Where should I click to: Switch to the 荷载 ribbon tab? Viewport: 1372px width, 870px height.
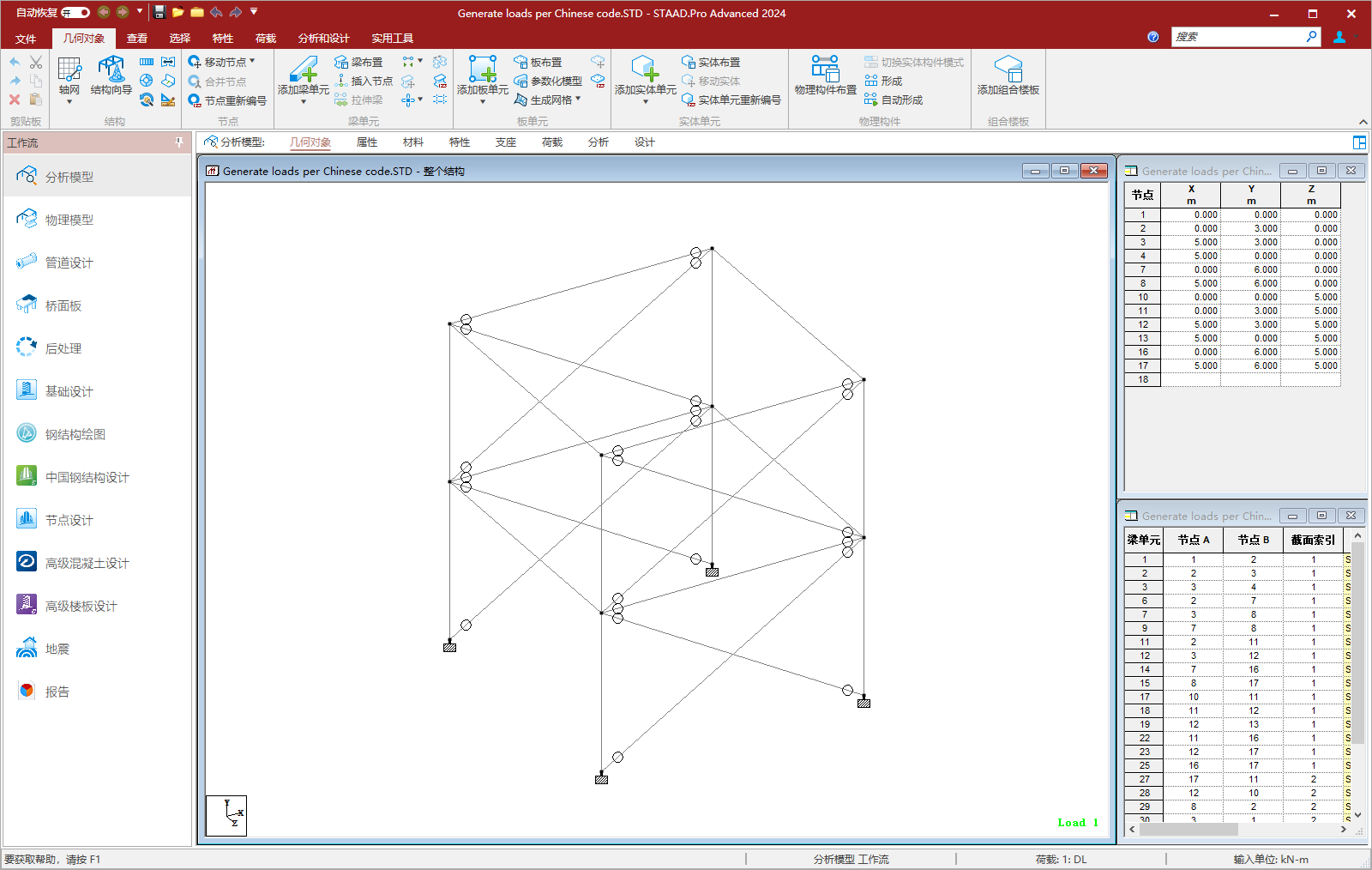point(266,38)
